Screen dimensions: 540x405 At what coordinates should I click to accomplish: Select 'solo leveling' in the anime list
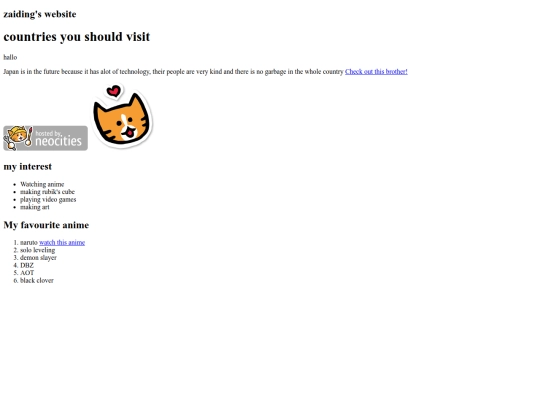[x=38, y=250]
